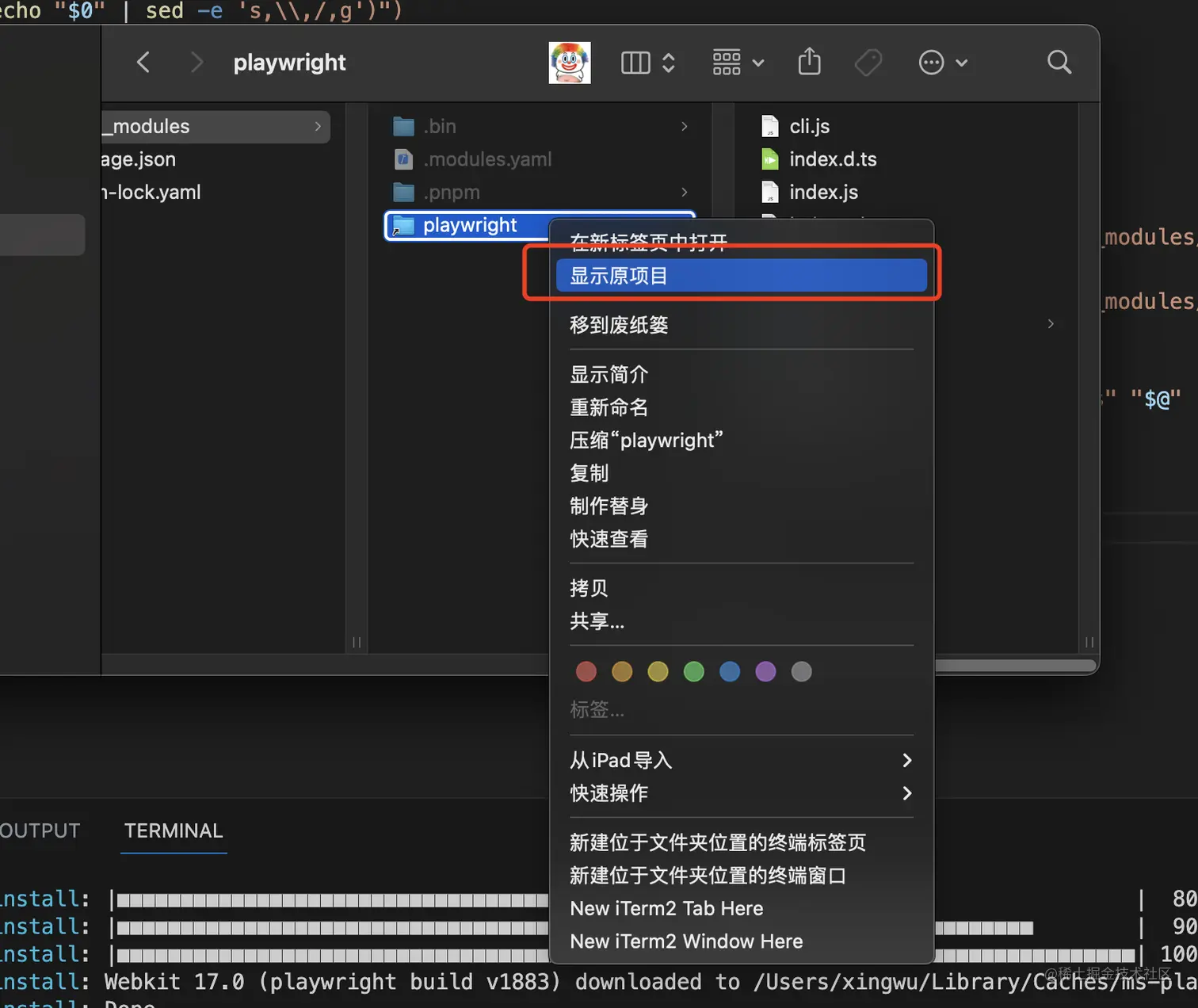Click the cli.js file icon
This screenshot has height=1008, width=1198.
tap(770, 126)
